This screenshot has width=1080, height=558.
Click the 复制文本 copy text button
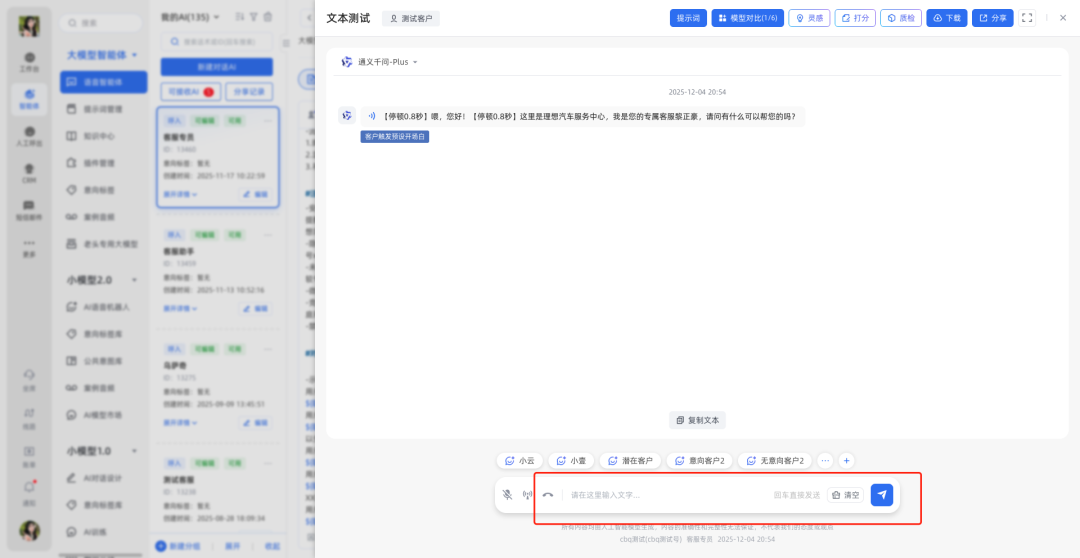(x=697, y=420)
